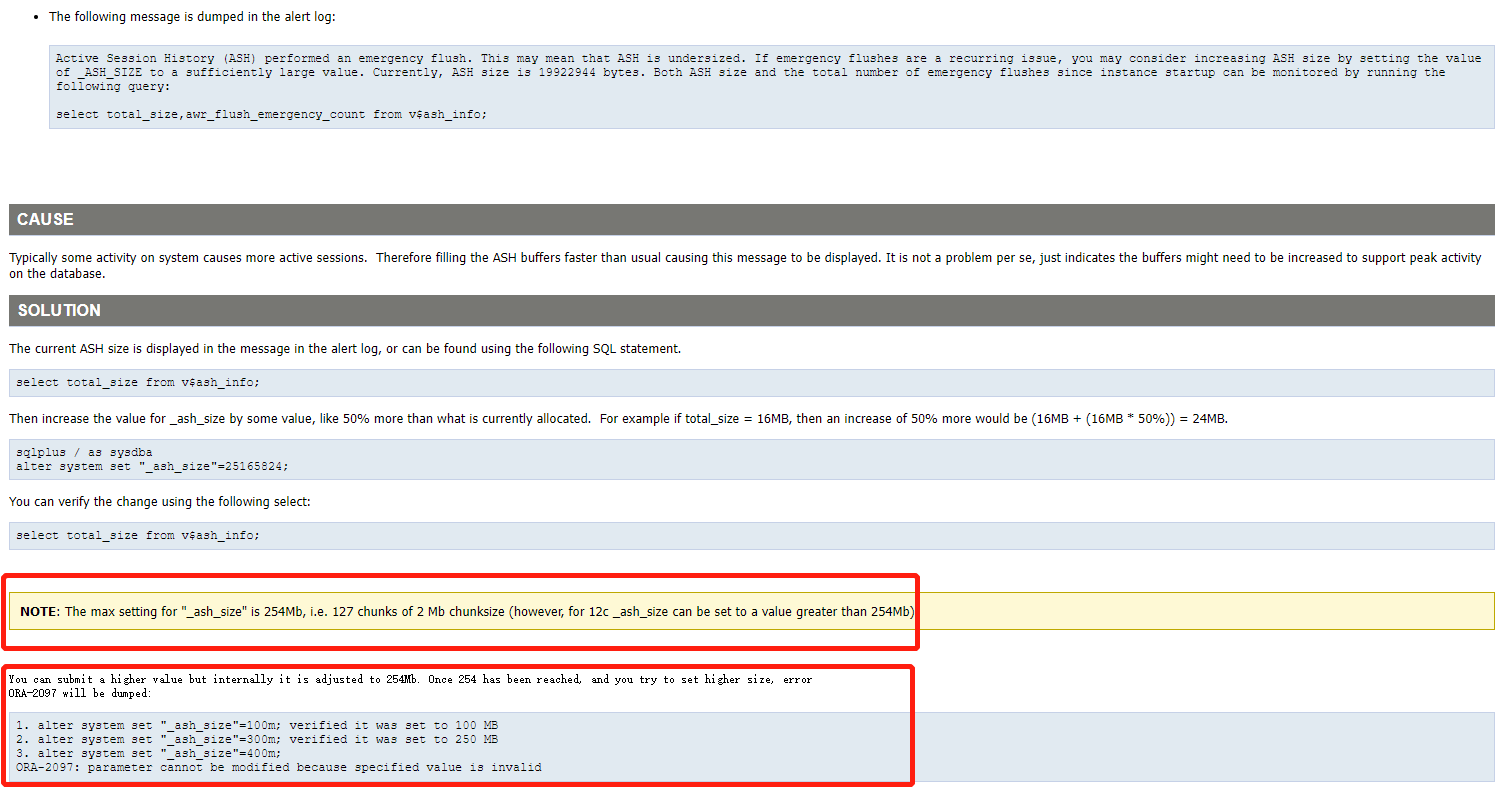1506x808 pixels.
Task: Click the '_ash_size'=300m code line
Action: pyautogui.click(x=257, y=739)
